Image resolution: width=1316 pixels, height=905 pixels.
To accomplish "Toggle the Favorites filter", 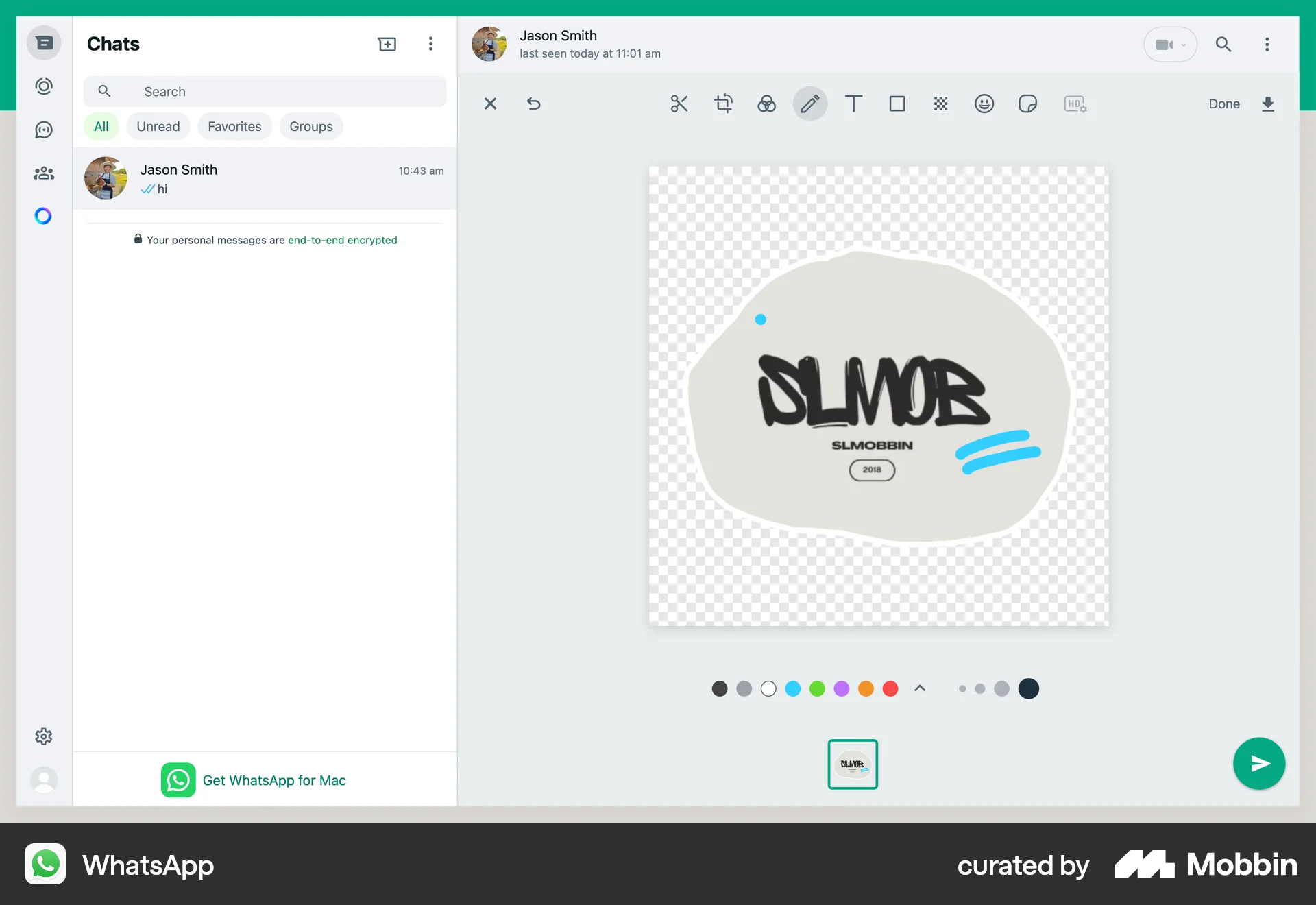I will click(x=234, y=126).
